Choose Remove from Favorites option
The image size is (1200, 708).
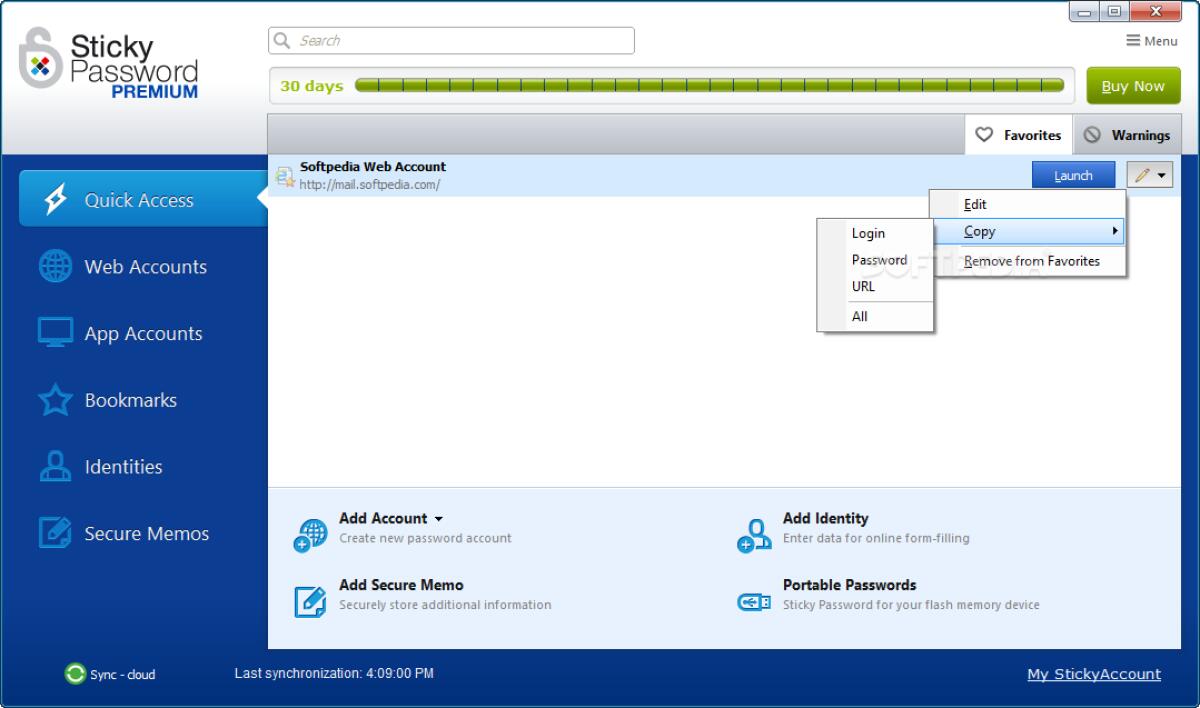click(1030, 260)
